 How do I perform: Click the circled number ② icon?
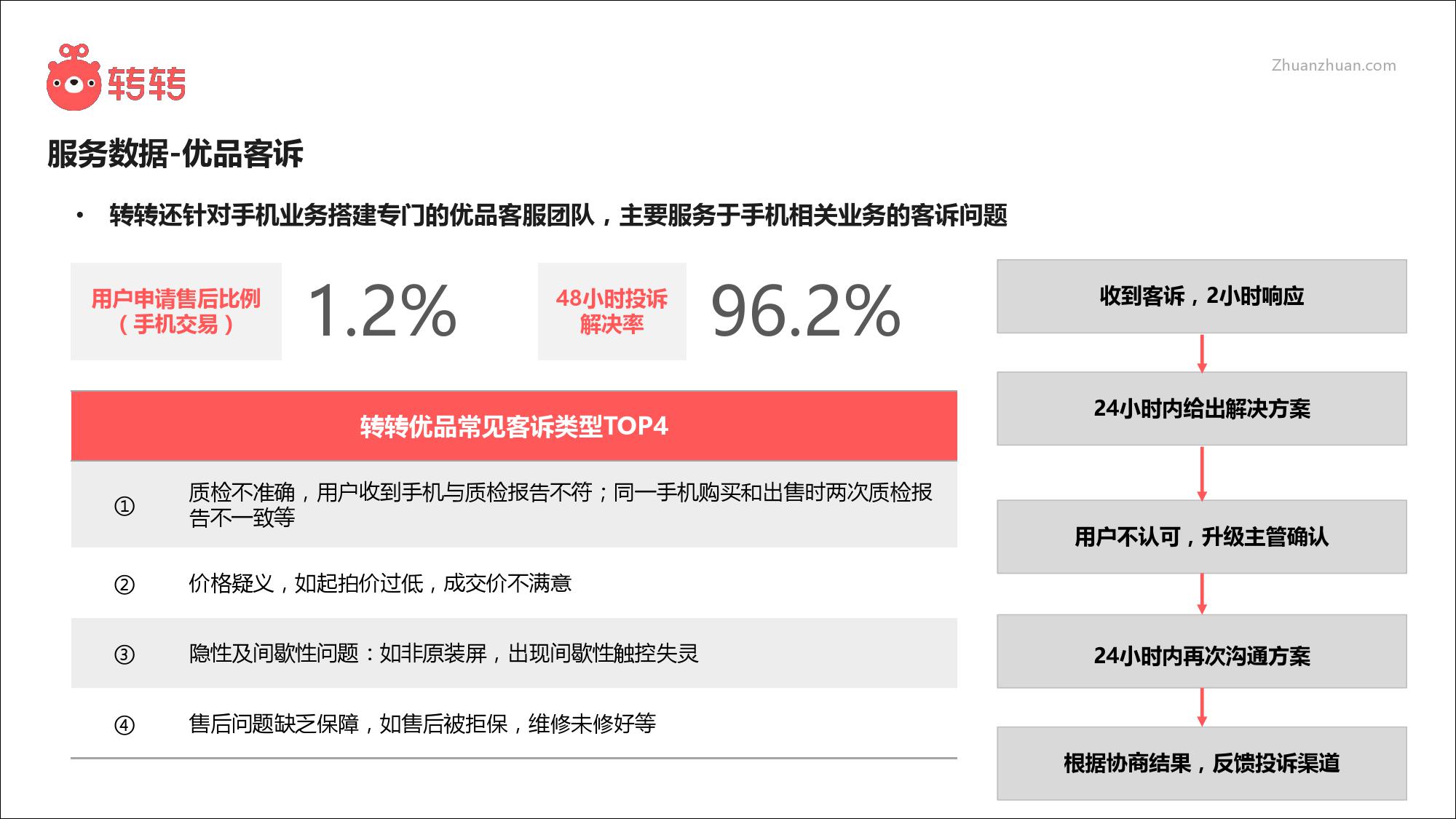[124, 585]
